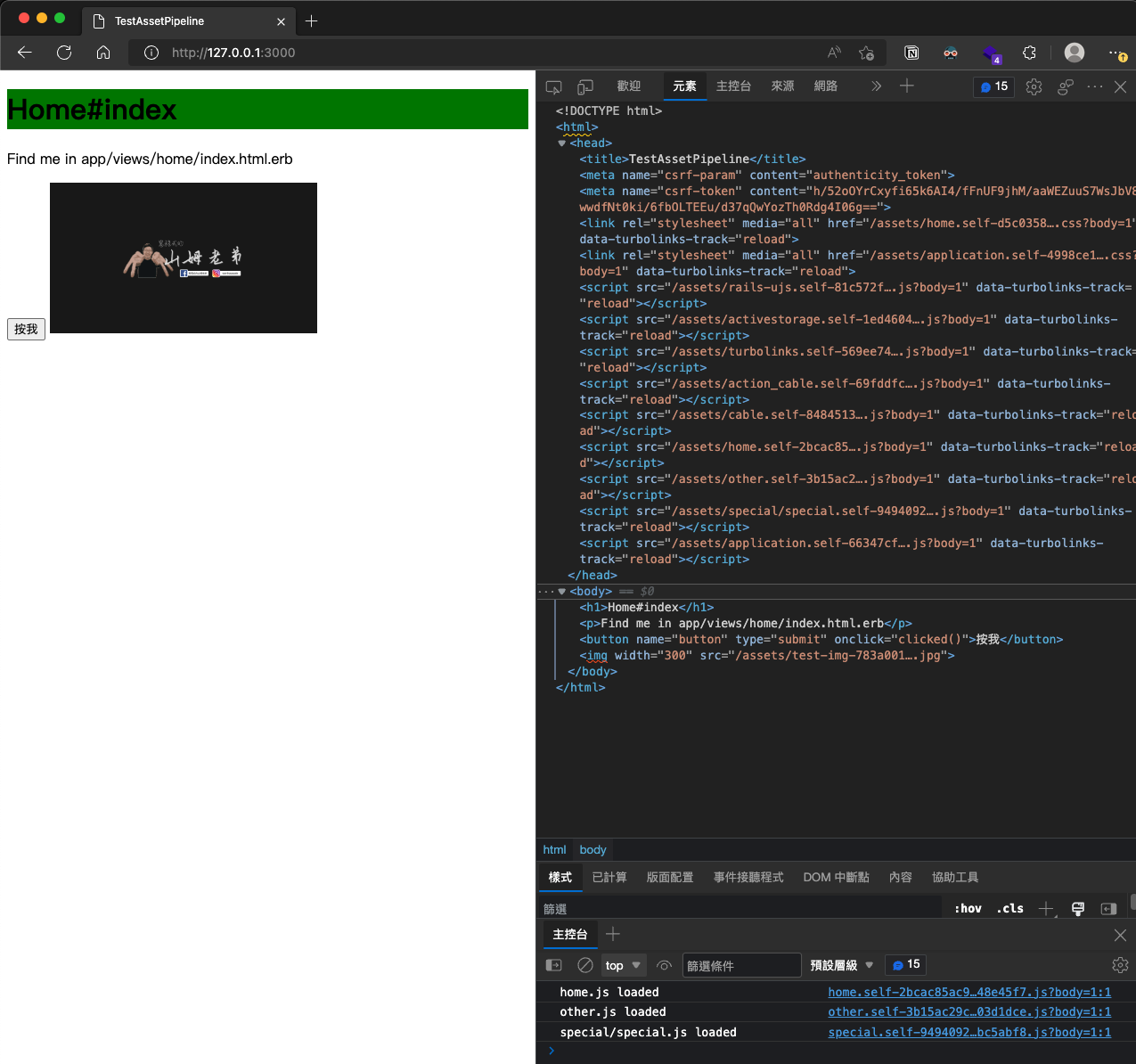
Task: Show more DevTools tabs chevron
Action: [x=876, y=86]
